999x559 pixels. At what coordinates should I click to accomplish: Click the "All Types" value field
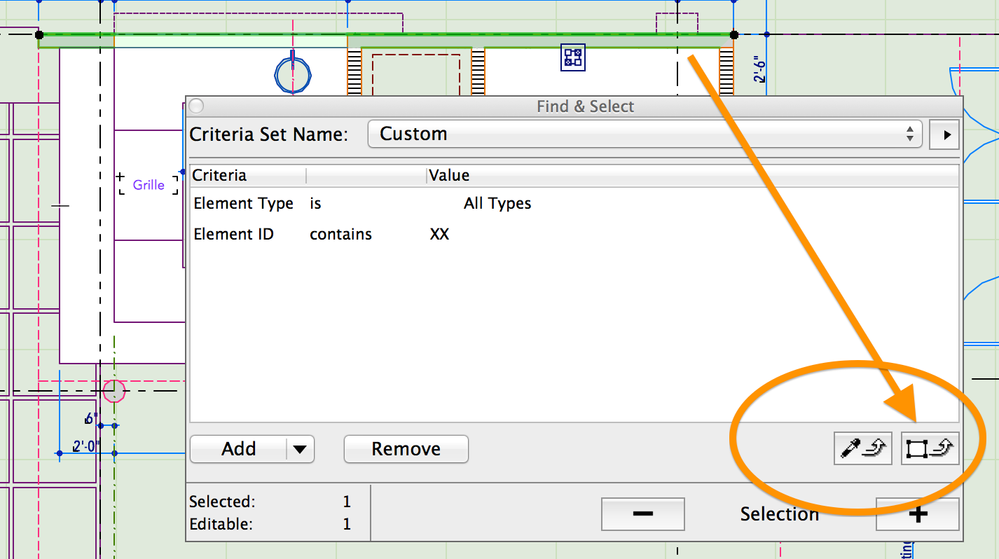497,203
